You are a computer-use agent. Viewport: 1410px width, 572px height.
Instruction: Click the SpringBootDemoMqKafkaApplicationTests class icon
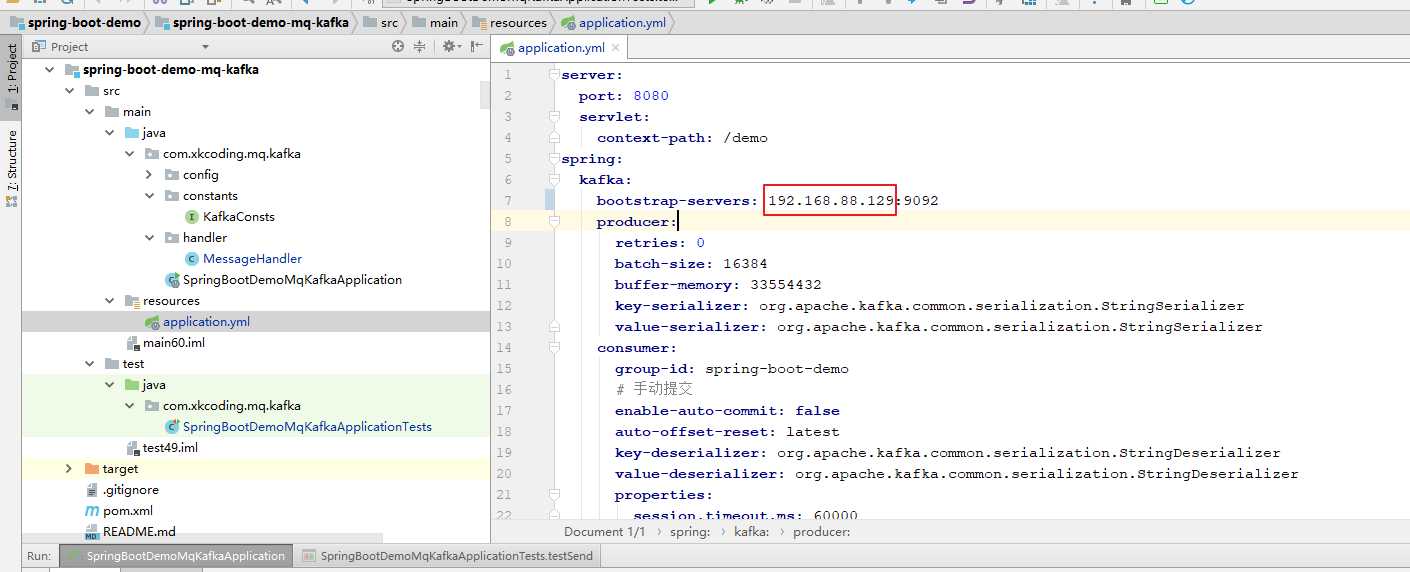click(172, 427)
